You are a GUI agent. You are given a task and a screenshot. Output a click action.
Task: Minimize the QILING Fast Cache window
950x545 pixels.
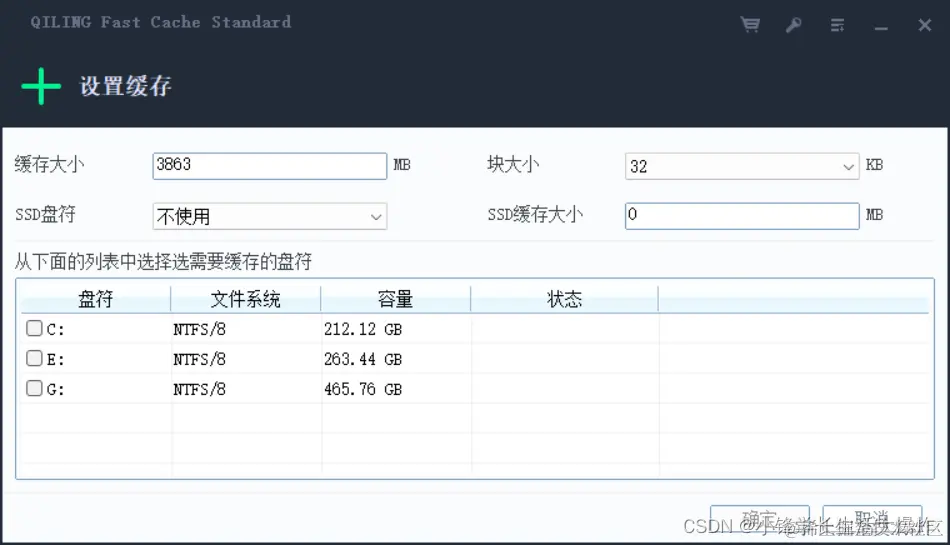pos(881,28)
